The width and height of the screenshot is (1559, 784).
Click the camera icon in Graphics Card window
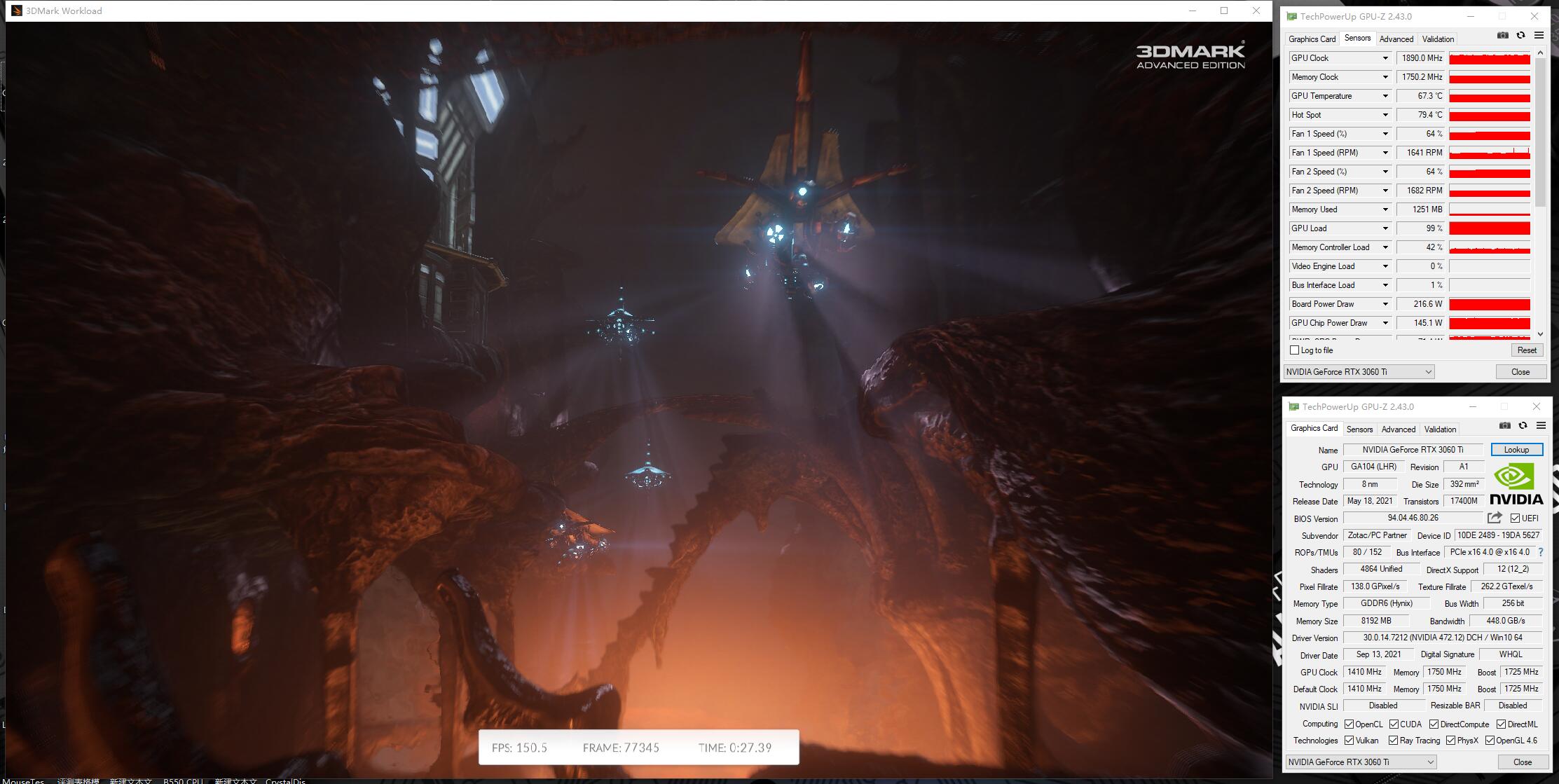[x=1504, y=426]
